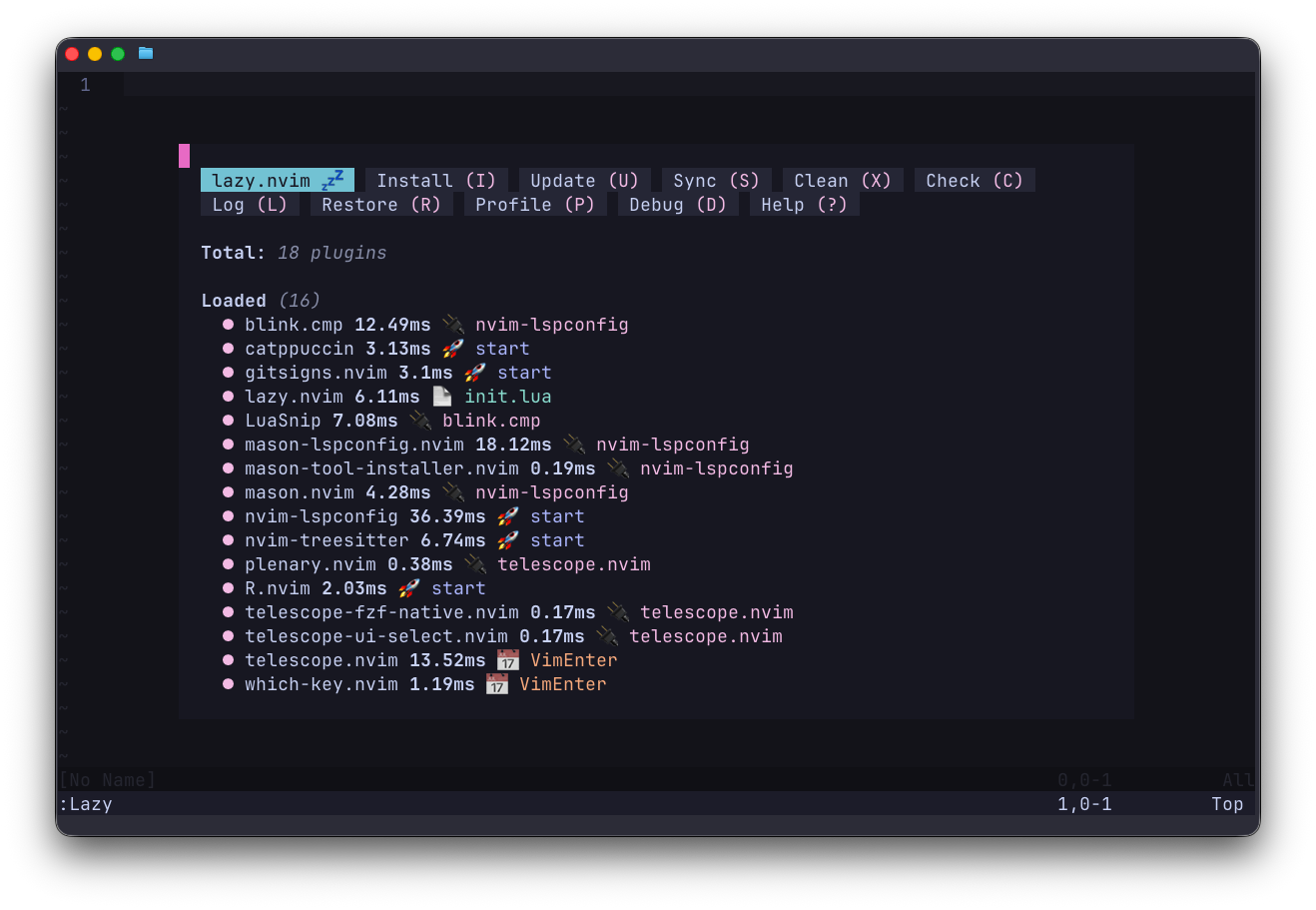Screen dimensions: 1316x910
Task: Click line number 1 in the gutter
Action: pyautogui.click(x=85, y=85)
